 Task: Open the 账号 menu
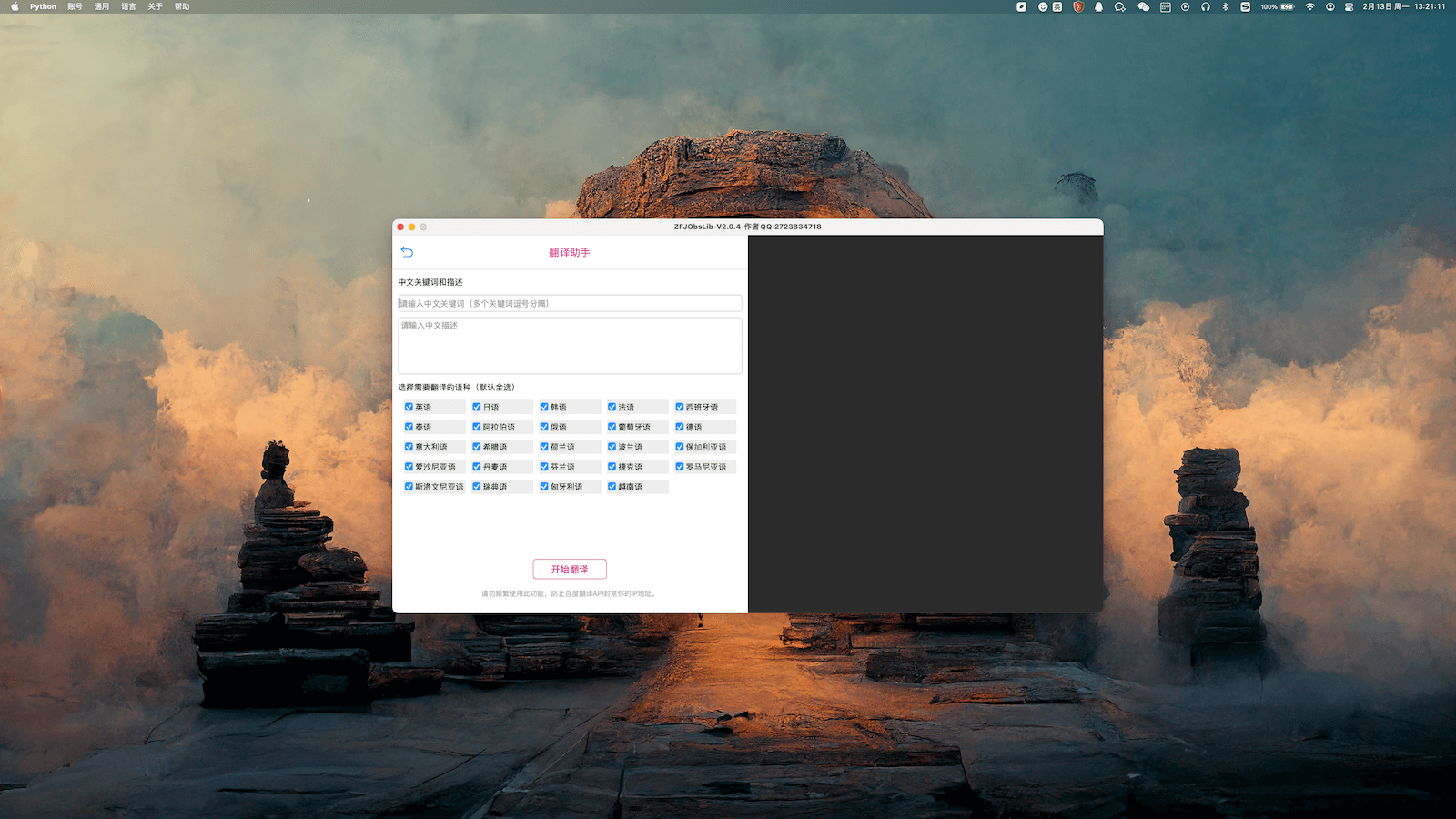pyautogui.click(x=76, y=6)
